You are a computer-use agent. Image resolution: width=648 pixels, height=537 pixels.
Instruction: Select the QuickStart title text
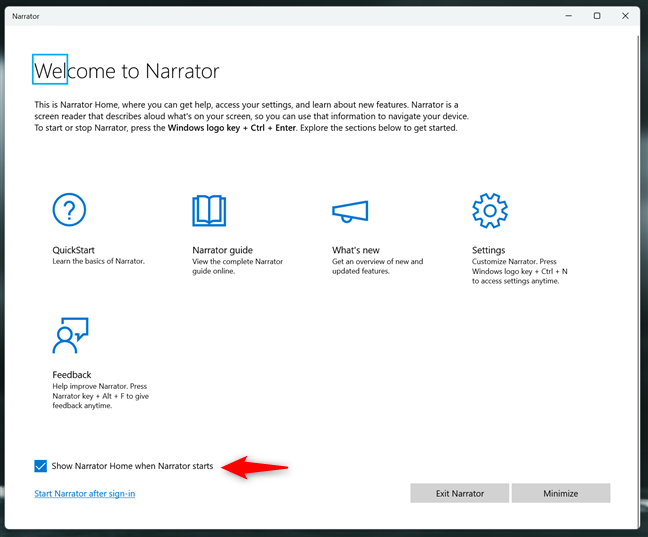74,250
